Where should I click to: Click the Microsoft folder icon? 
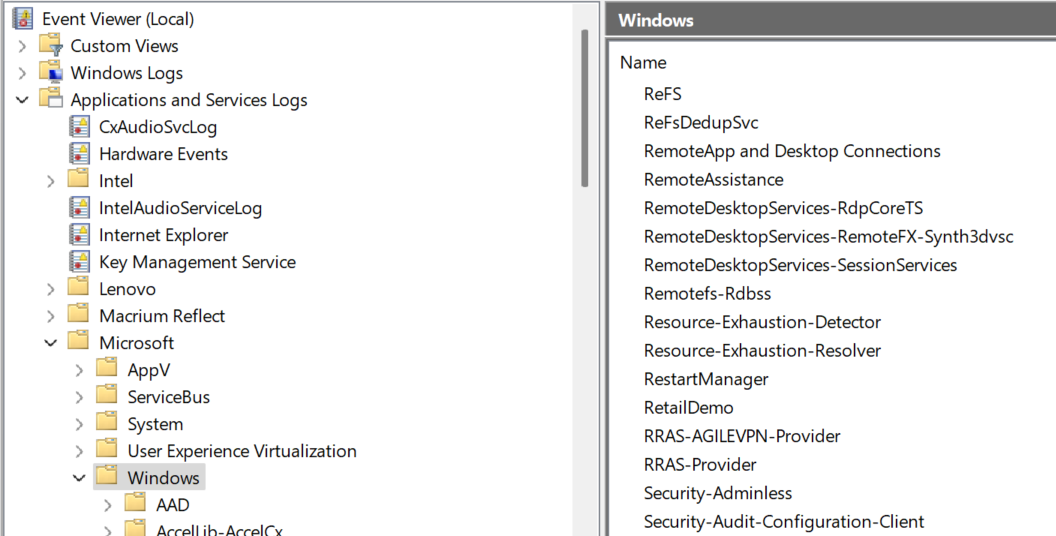coord(79,341)
